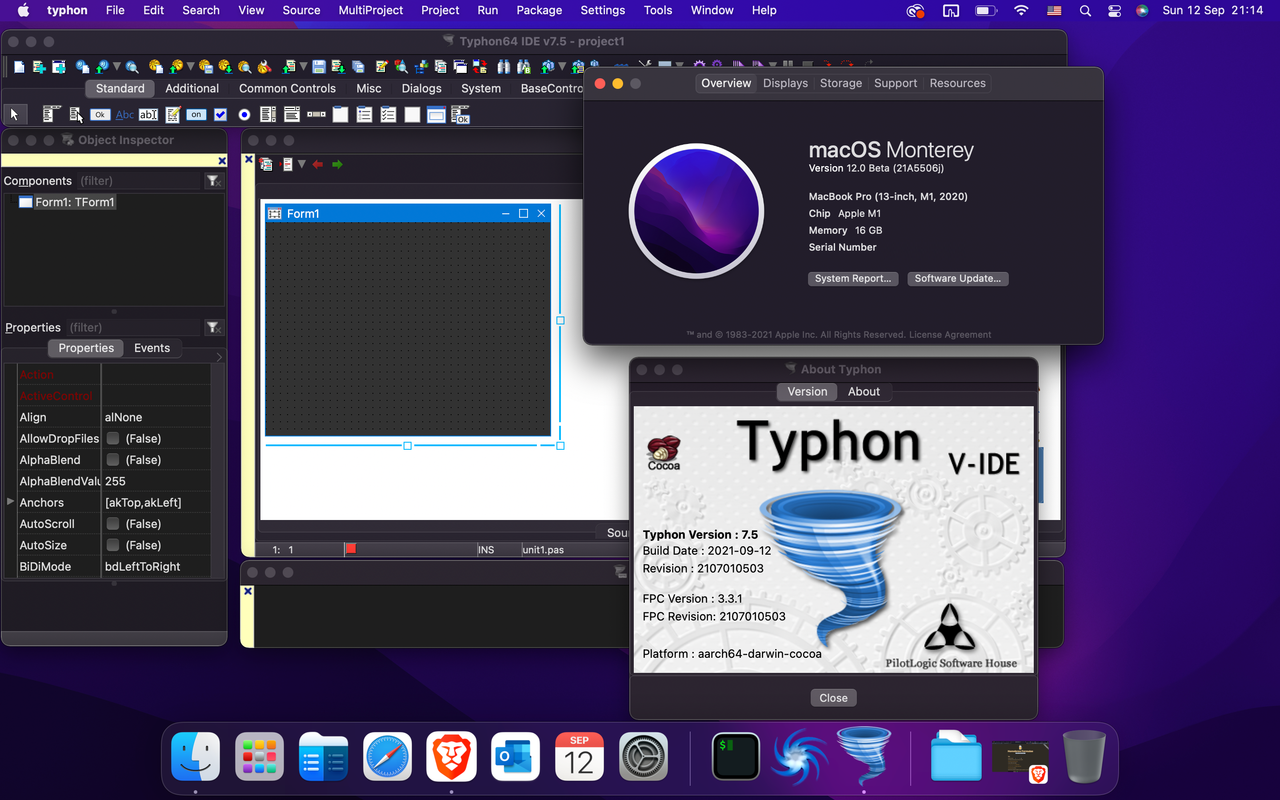1280x800 pixels.
Task: Toggle the AllowDropFiles checkbox
Action: tap(113, 438)
